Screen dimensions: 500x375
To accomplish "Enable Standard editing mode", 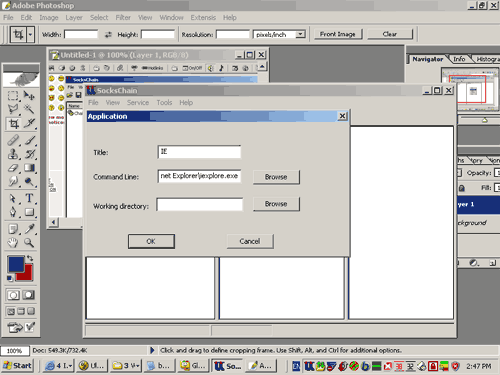I will click(x=13, y=295).
